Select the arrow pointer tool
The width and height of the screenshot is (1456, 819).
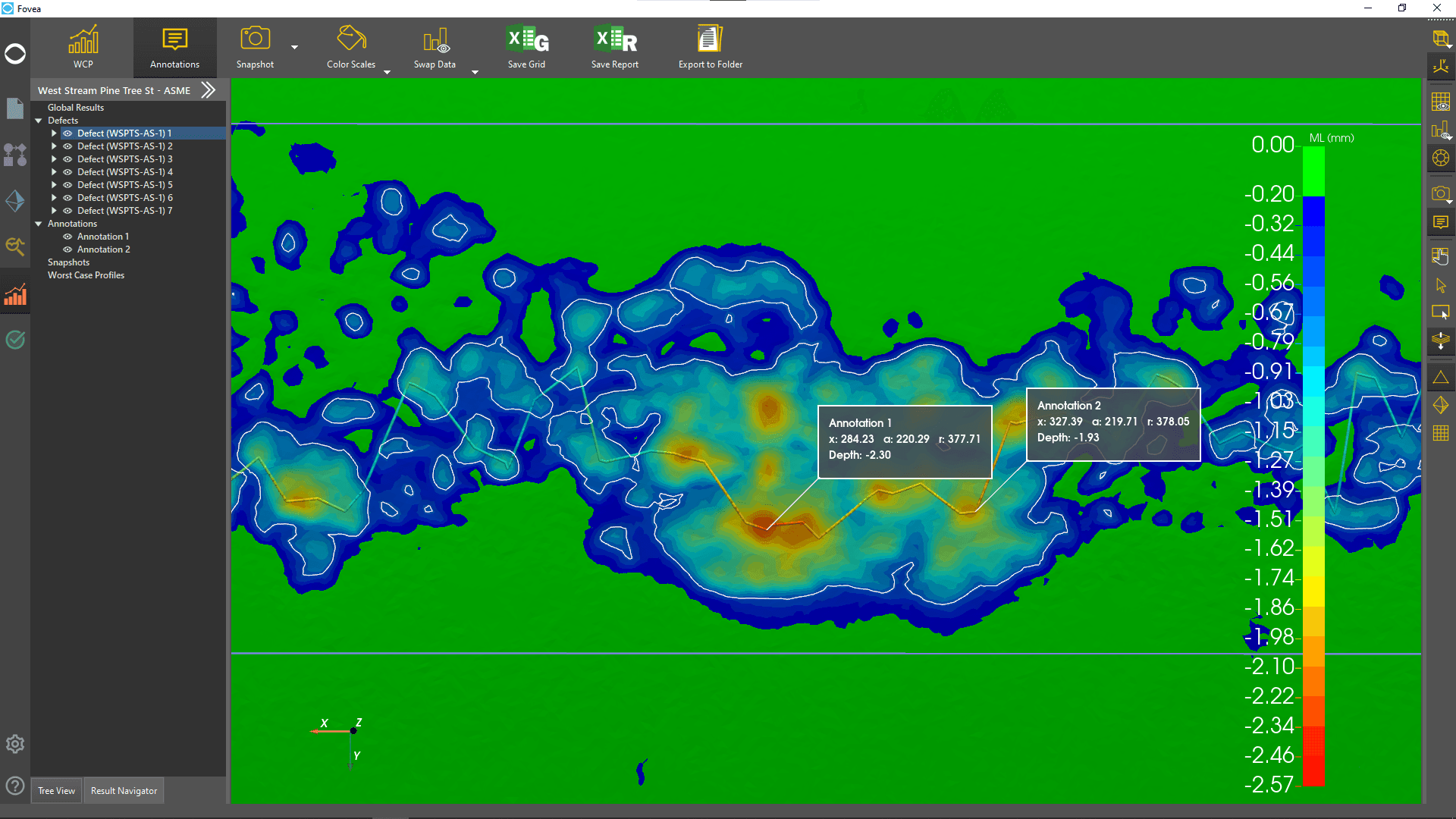click(1441, 285)
